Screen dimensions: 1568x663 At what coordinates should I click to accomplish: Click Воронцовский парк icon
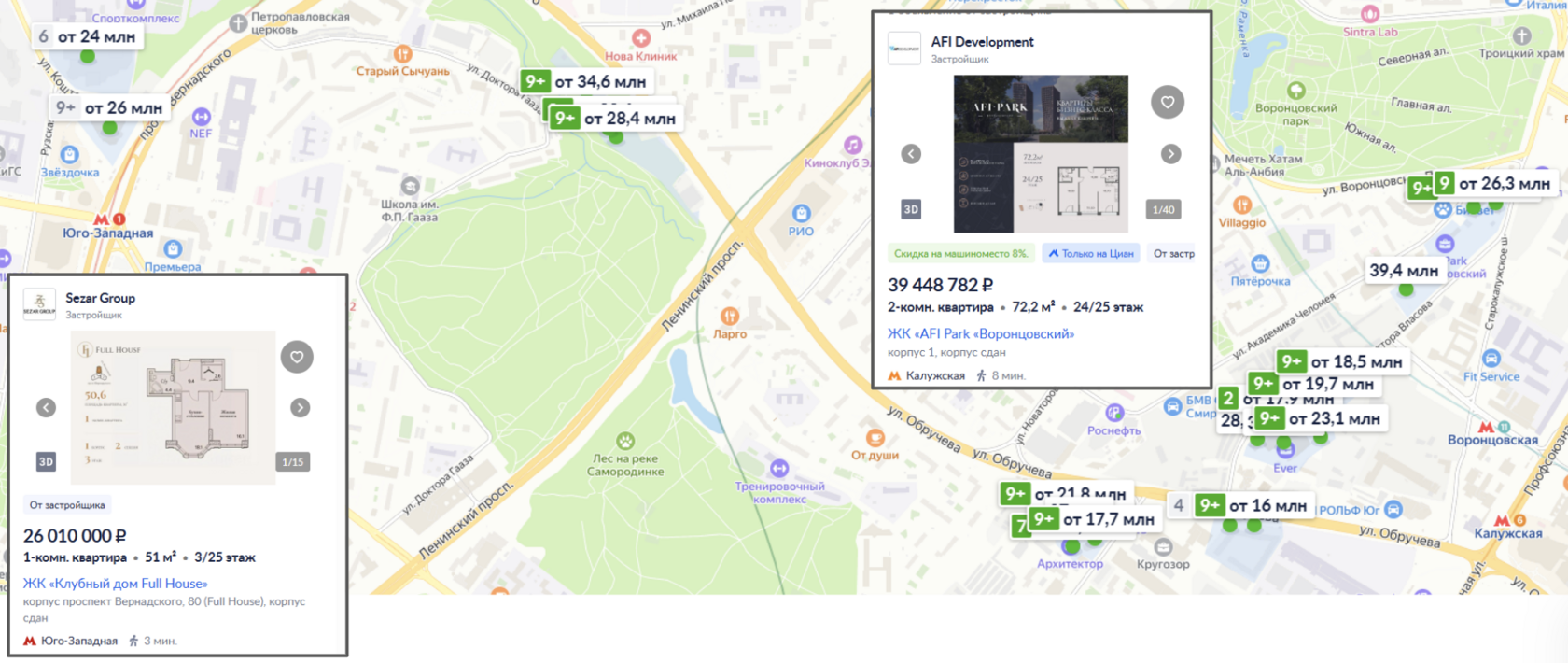1296,91
